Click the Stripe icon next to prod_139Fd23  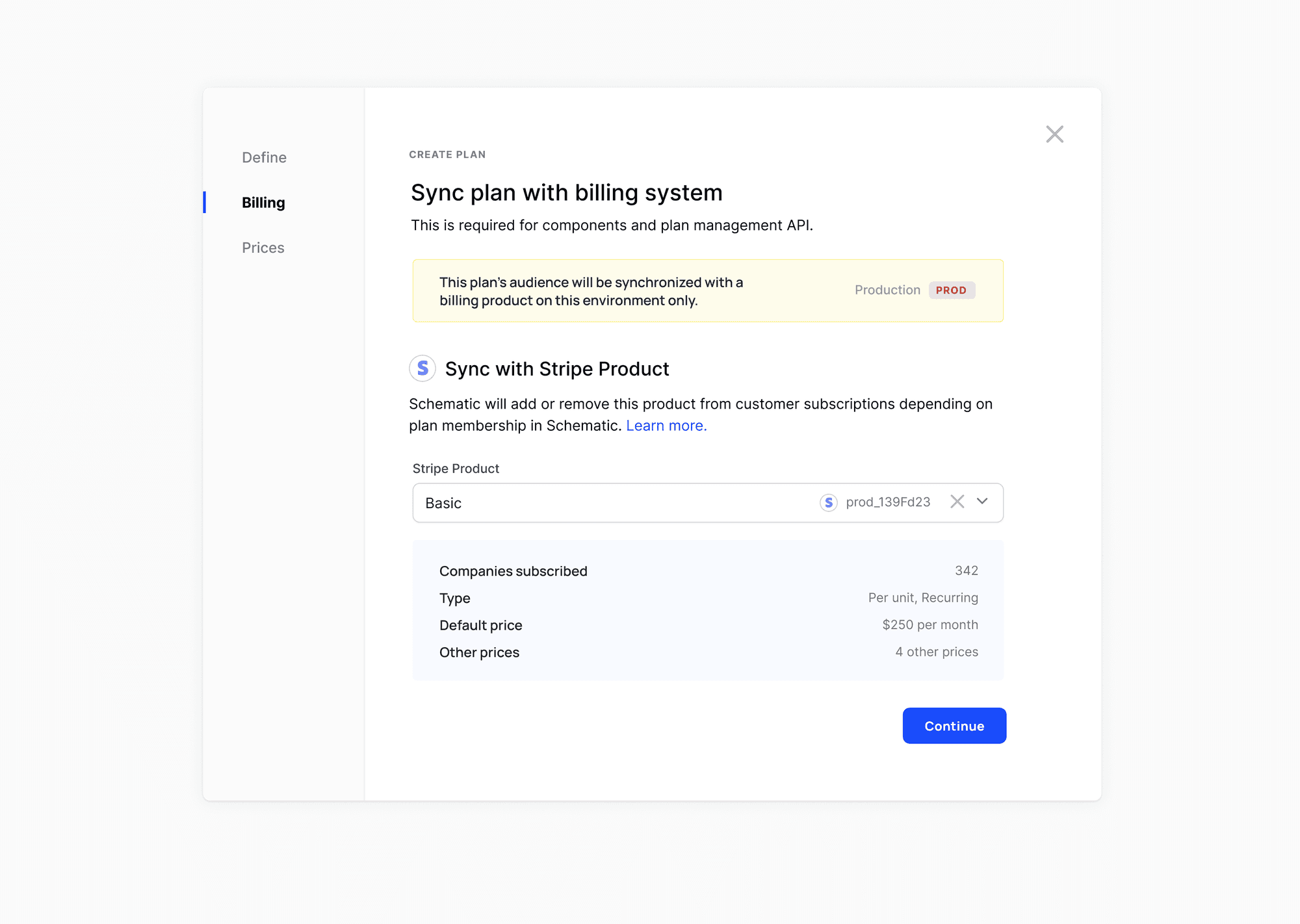click(x=828, y=502)
